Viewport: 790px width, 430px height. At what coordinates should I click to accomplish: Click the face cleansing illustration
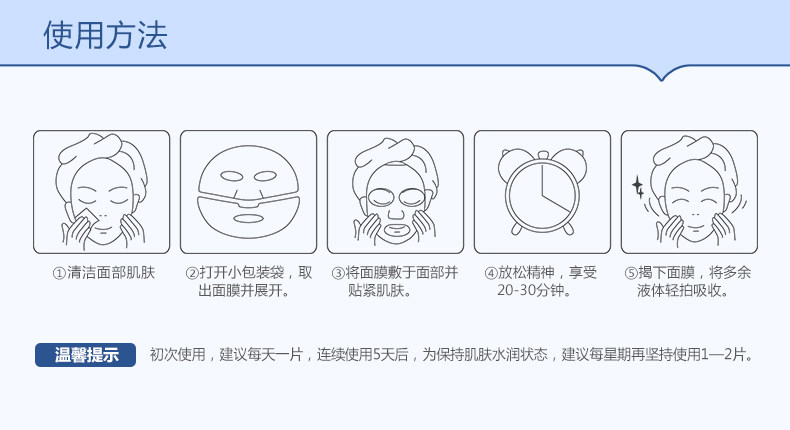click(x=101, y=192)
